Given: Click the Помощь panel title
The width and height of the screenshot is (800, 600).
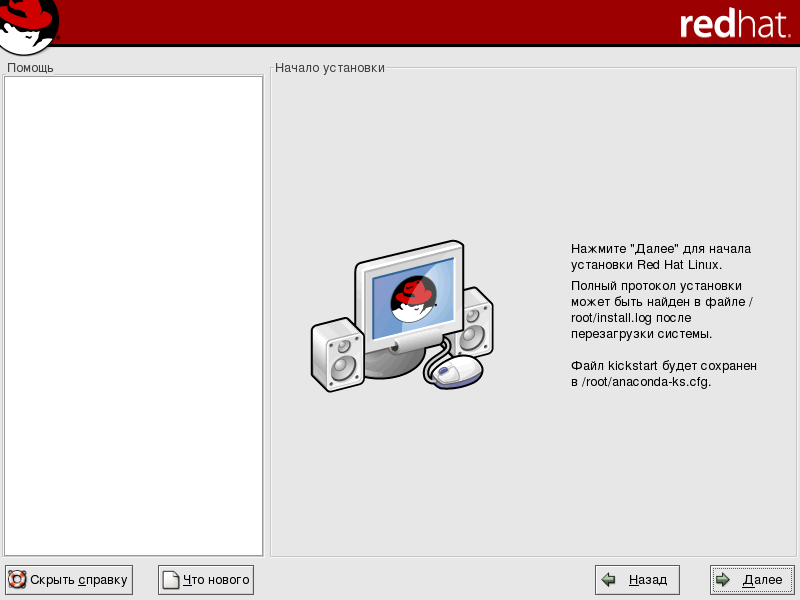Looking at the screenshot, I should click(x=30, y=67).
